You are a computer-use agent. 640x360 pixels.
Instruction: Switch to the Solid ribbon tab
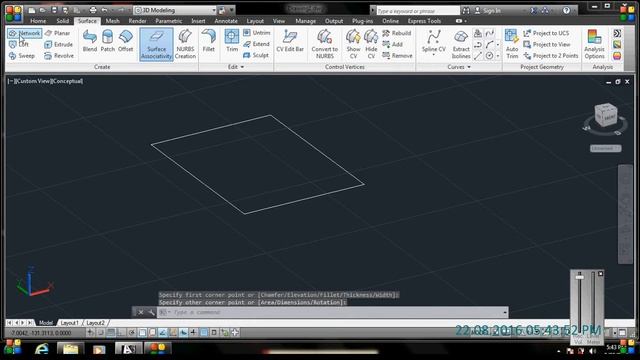coord(62,21)
